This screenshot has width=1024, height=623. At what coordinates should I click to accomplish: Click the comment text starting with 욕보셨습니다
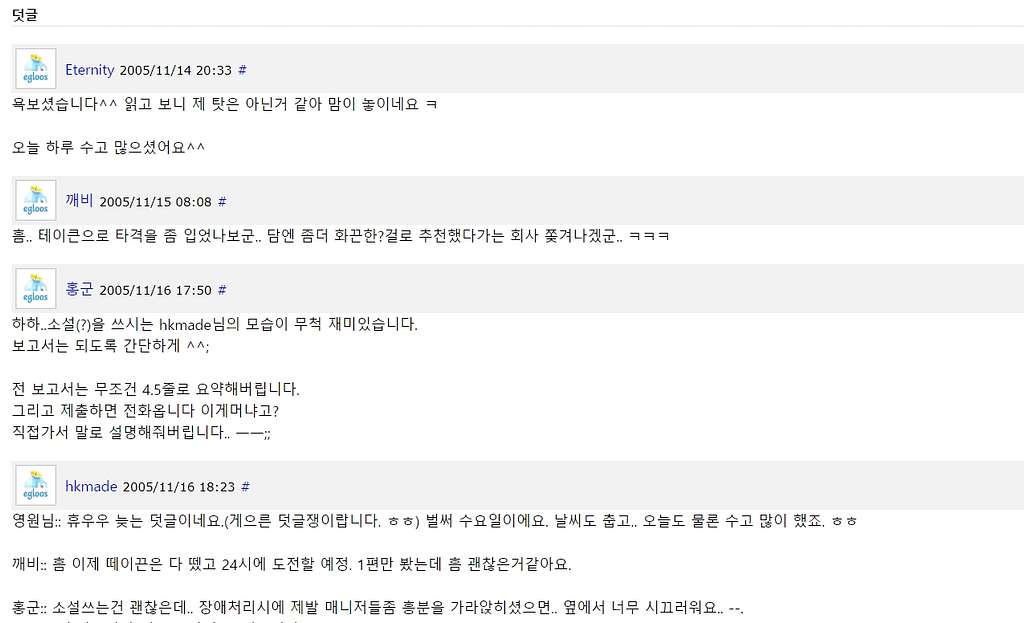225,104
